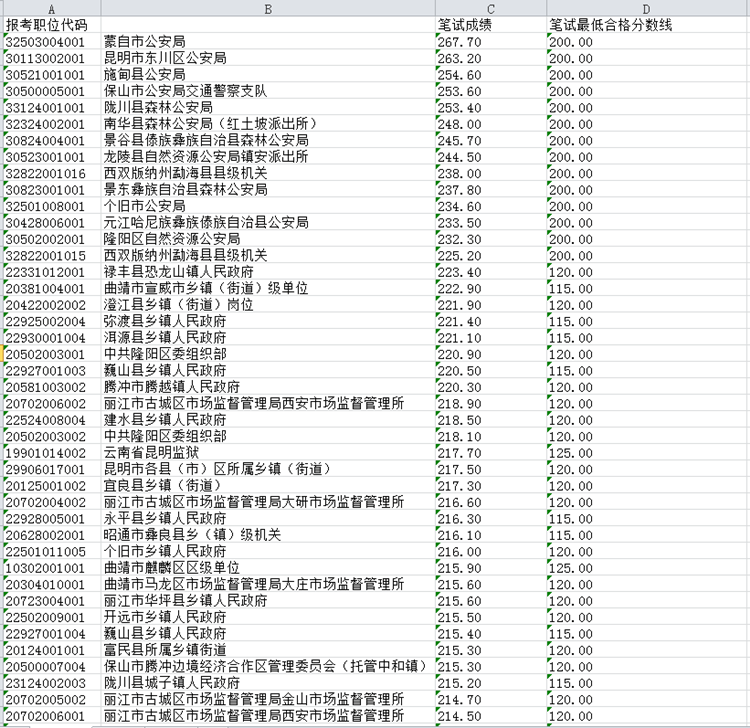Select the 宜良县乡镇（街道） cell
Image resolution: width=750 pixels, height=728 pixels.
(x=268, y=485)
